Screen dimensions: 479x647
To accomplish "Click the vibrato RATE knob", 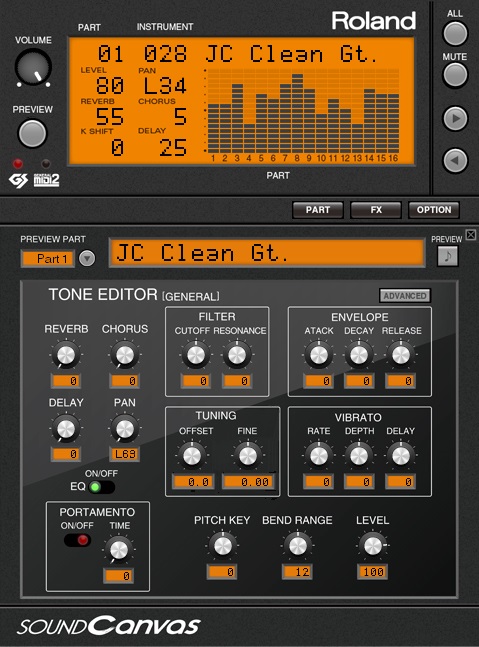I will pyautogui.click(x=319, y=456).
